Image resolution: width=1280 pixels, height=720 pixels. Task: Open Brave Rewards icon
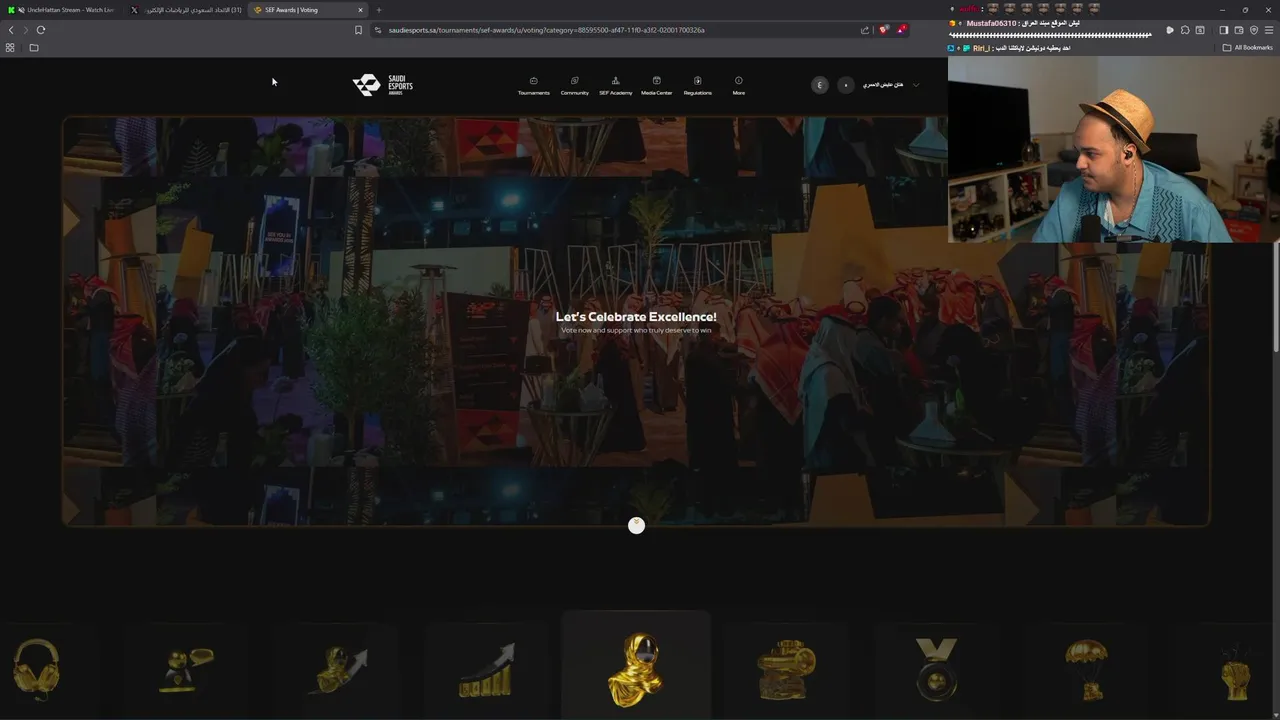901,30
